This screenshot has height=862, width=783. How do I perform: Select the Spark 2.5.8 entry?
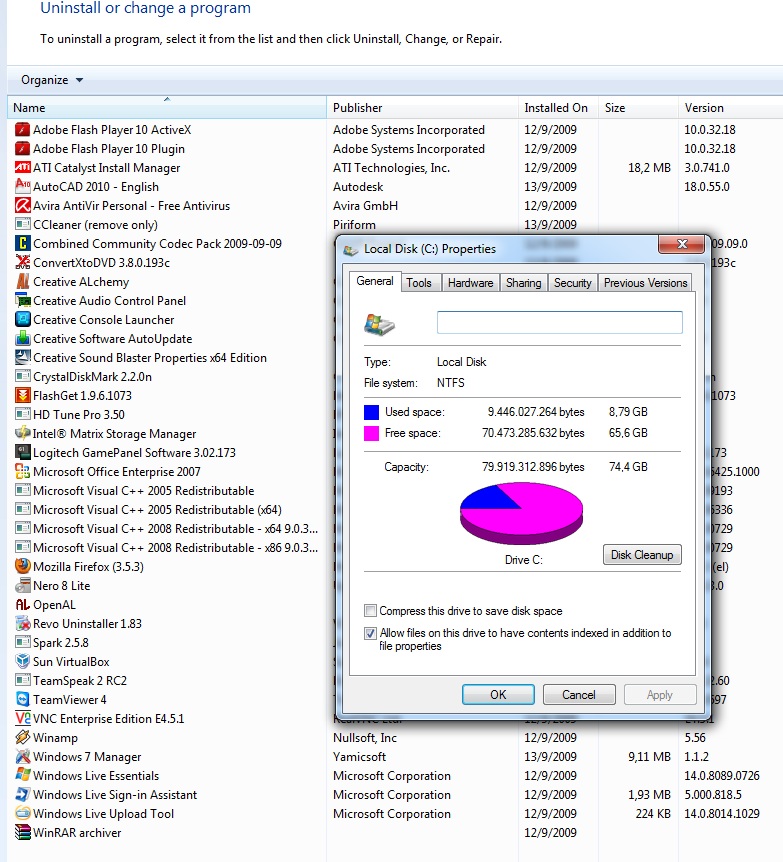coord(60,643)
